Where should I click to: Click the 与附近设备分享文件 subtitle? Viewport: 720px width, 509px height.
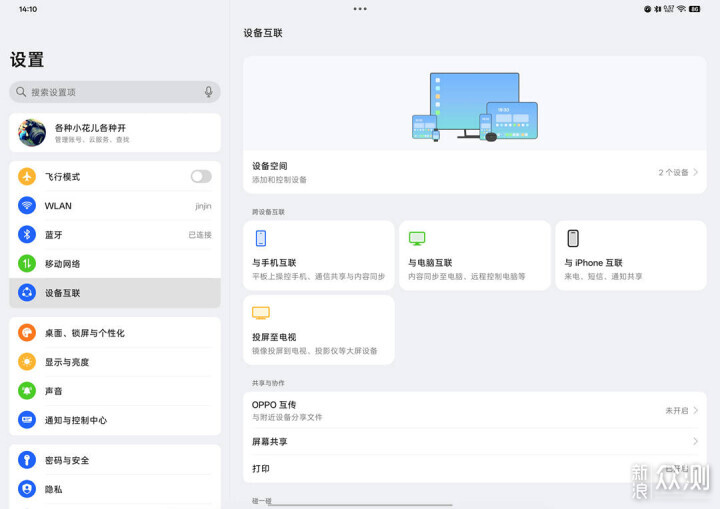point(287,417)
